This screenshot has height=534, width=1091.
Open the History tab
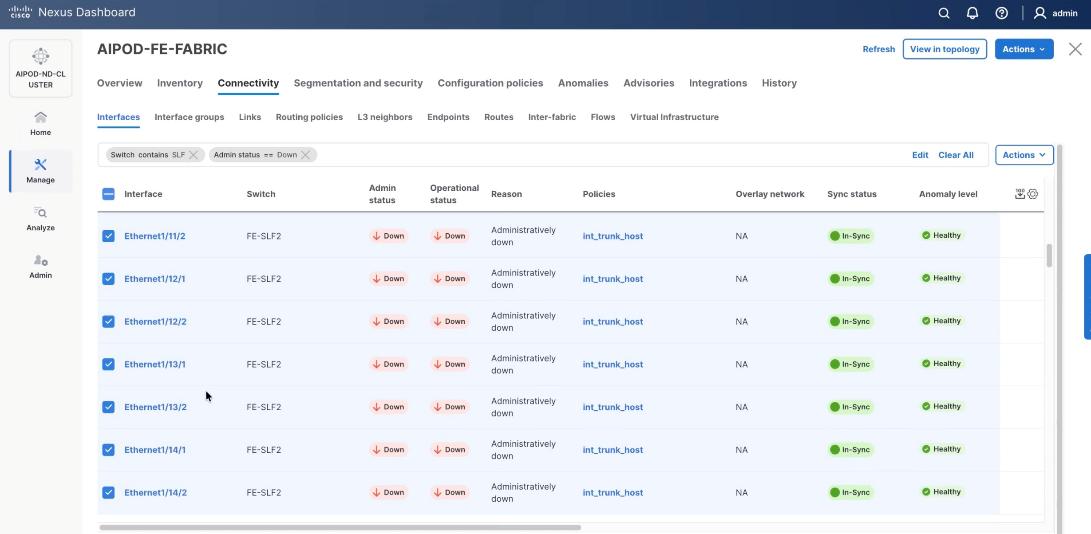pyautogui.click(x=779, y=83)
